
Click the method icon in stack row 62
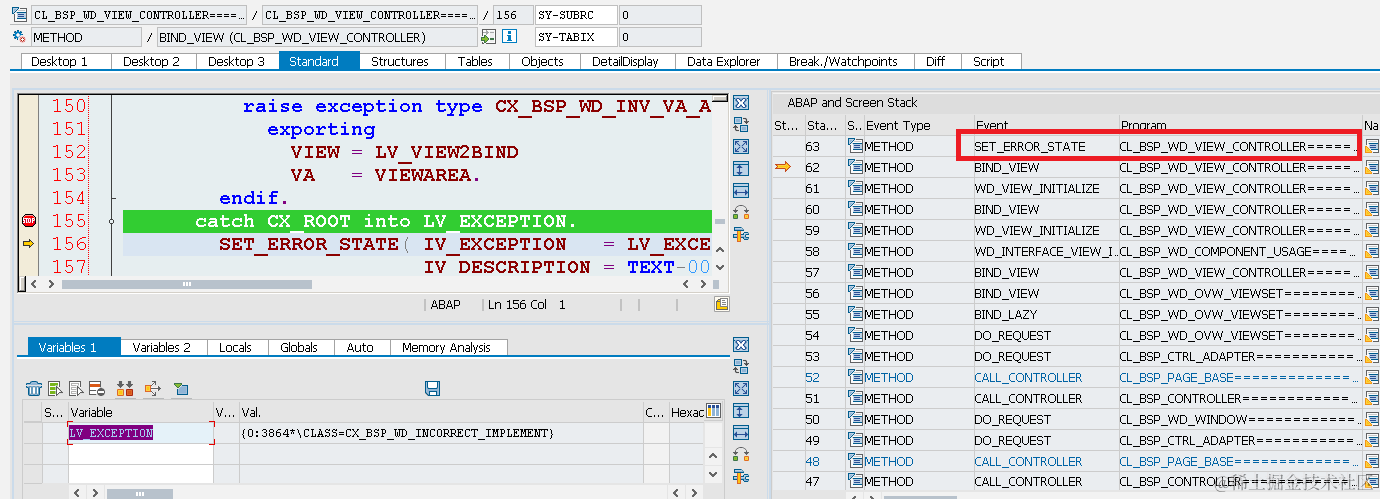pyautogui.click(x=855, y=167)
